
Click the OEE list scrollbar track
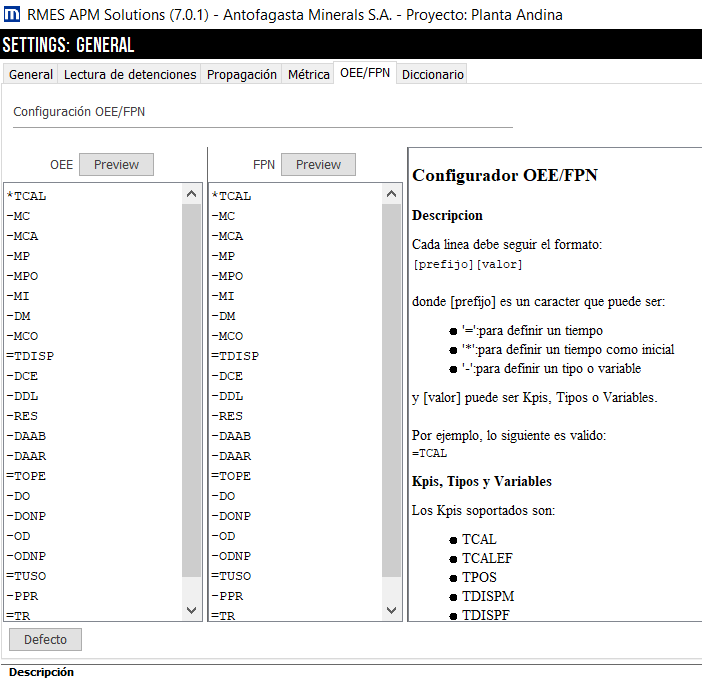[192, 400]
